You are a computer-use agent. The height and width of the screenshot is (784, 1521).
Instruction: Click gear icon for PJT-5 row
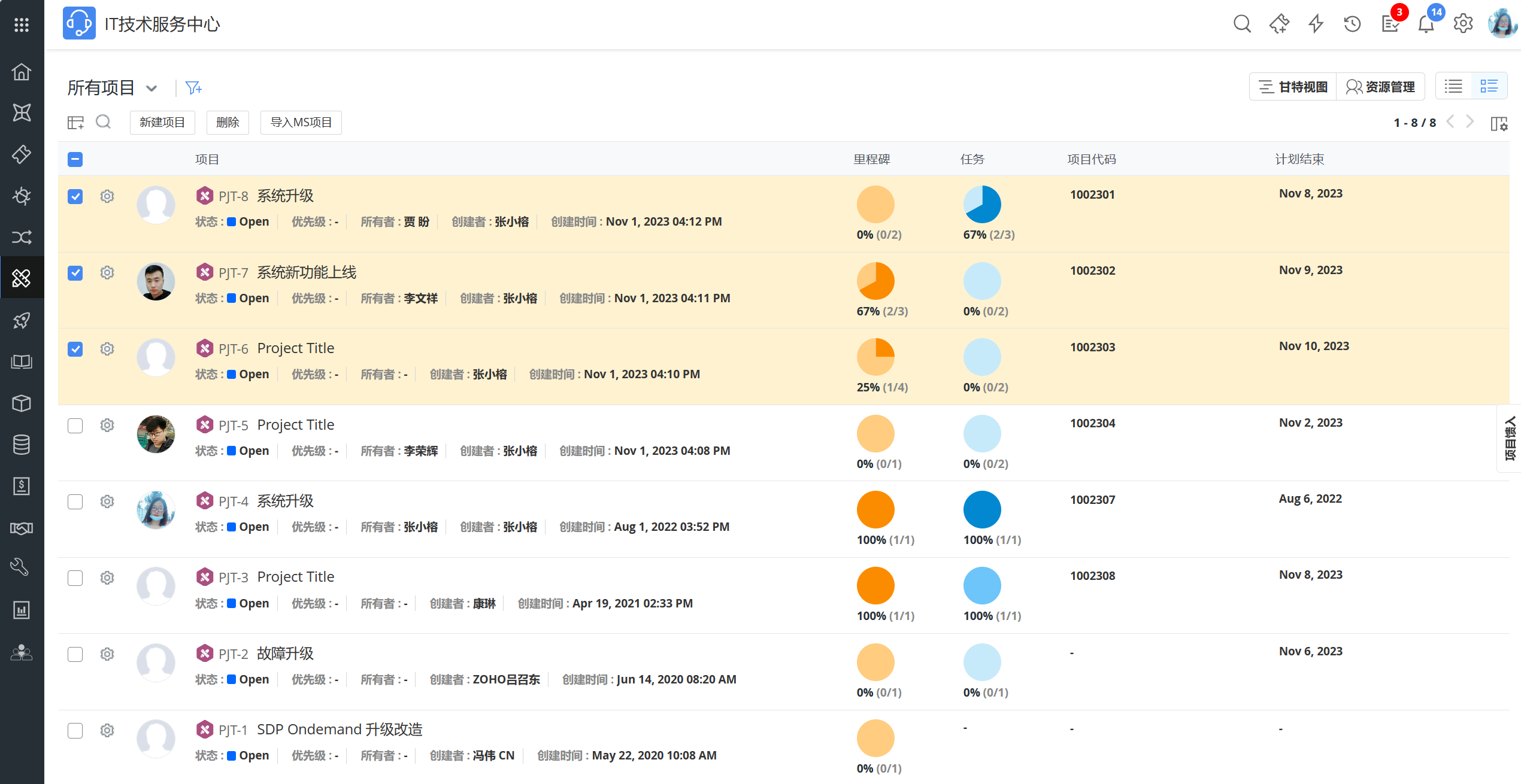click(107, 426)
